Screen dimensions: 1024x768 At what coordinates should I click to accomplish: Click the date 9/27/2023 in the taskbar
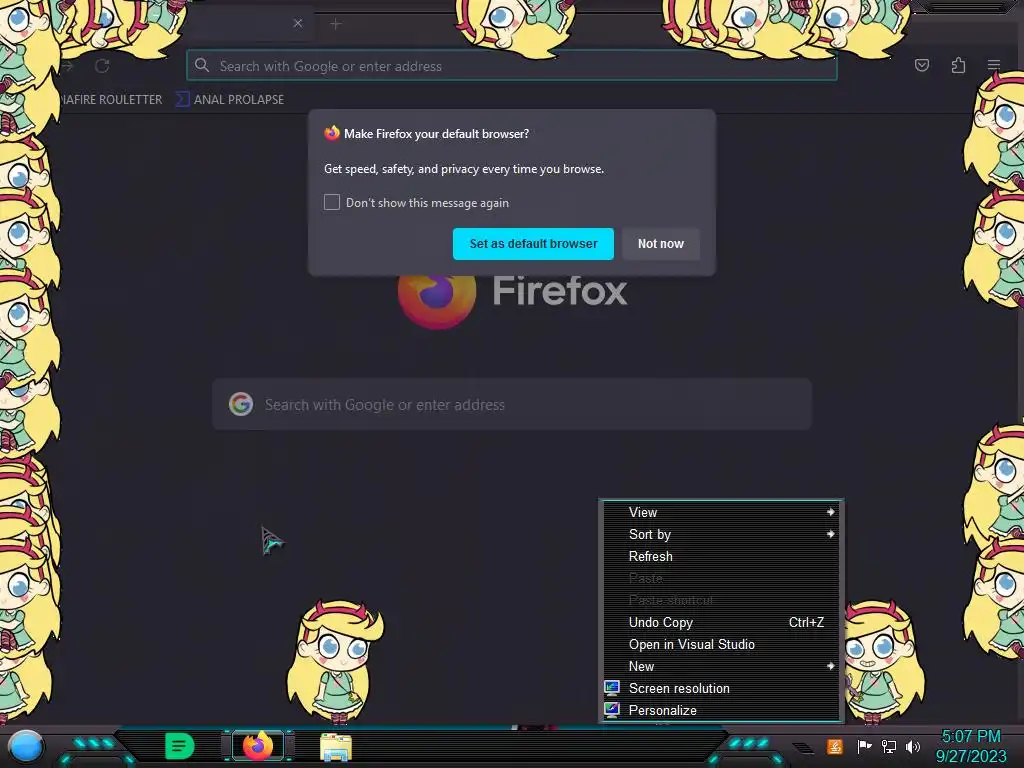pyautogui.click(x=971, y=756)
